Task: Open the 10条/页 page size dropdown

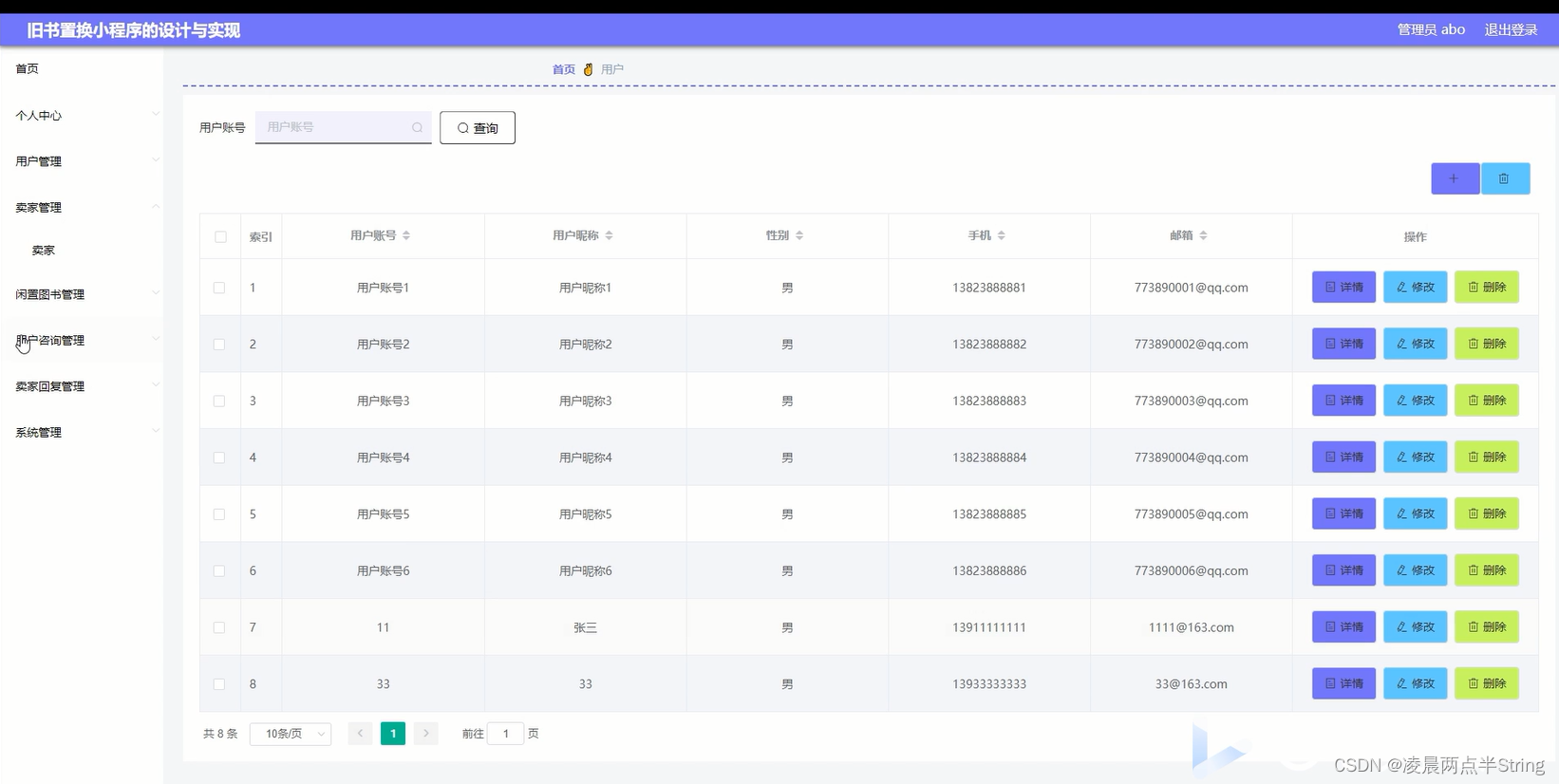Action: (291, 734)
